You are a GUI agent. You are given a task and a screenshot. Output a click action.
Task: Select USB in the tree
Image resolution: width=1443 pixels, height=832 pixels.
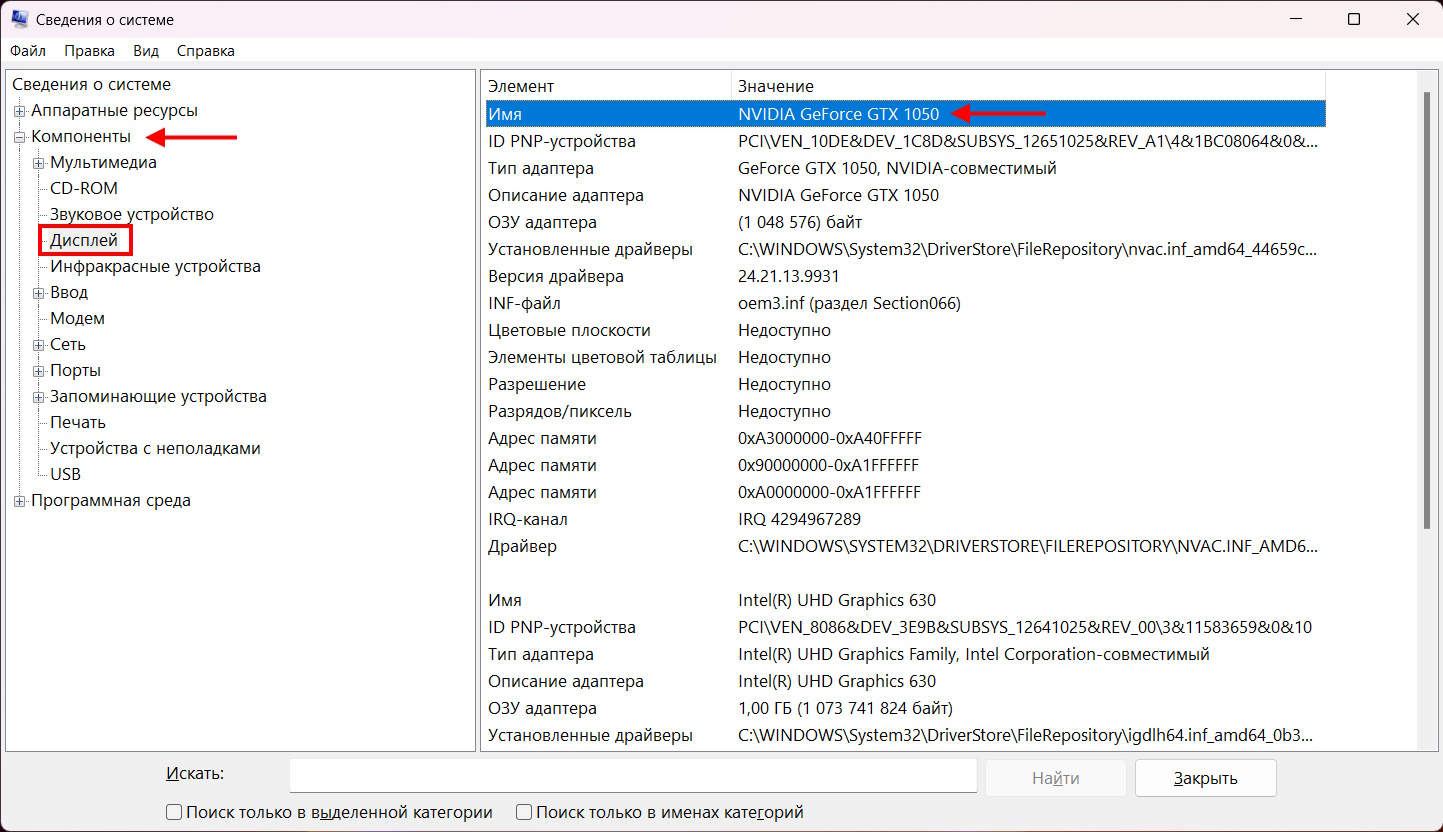pyautogui.click(x=66, y=475)
